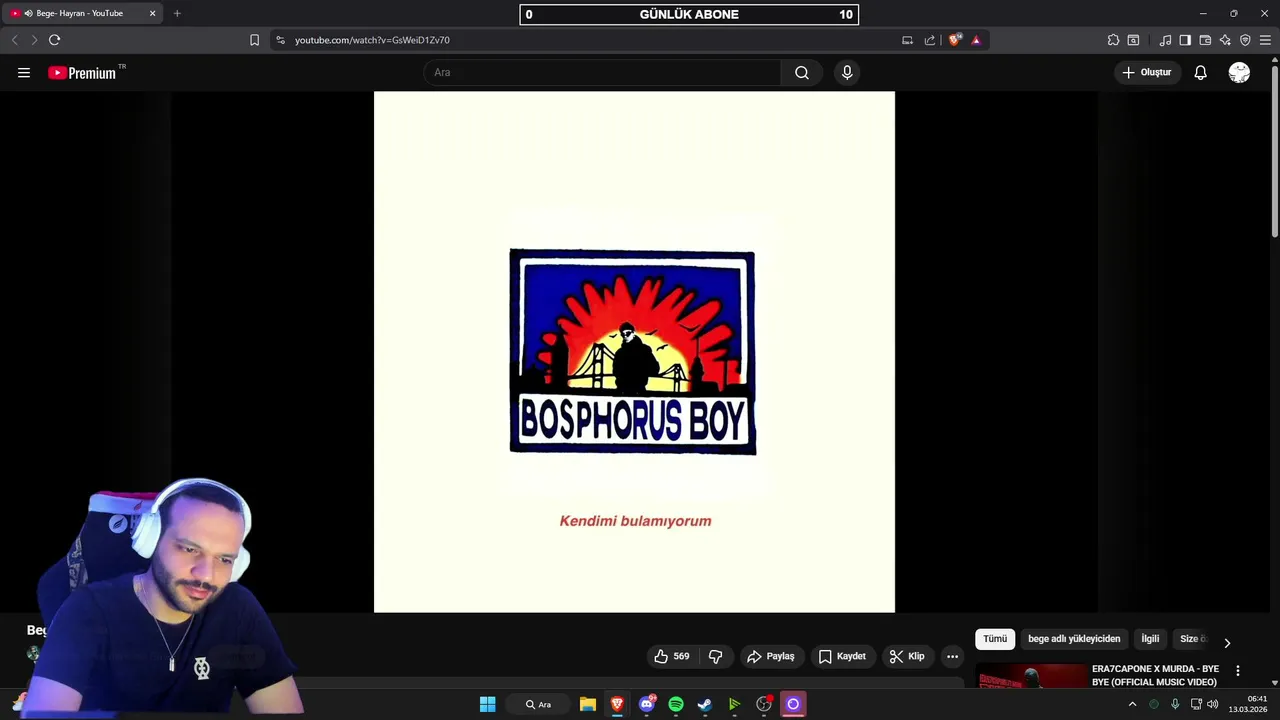Screen dimensions: 1280x720
Task: Like the video (569 likes)
Action: 672,656
